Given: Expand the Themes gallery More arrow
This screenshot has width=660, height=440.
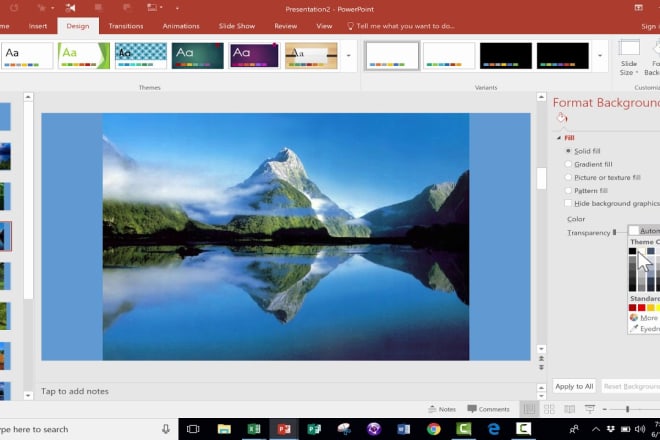Looking at the screenshot, I should point(349,56).
